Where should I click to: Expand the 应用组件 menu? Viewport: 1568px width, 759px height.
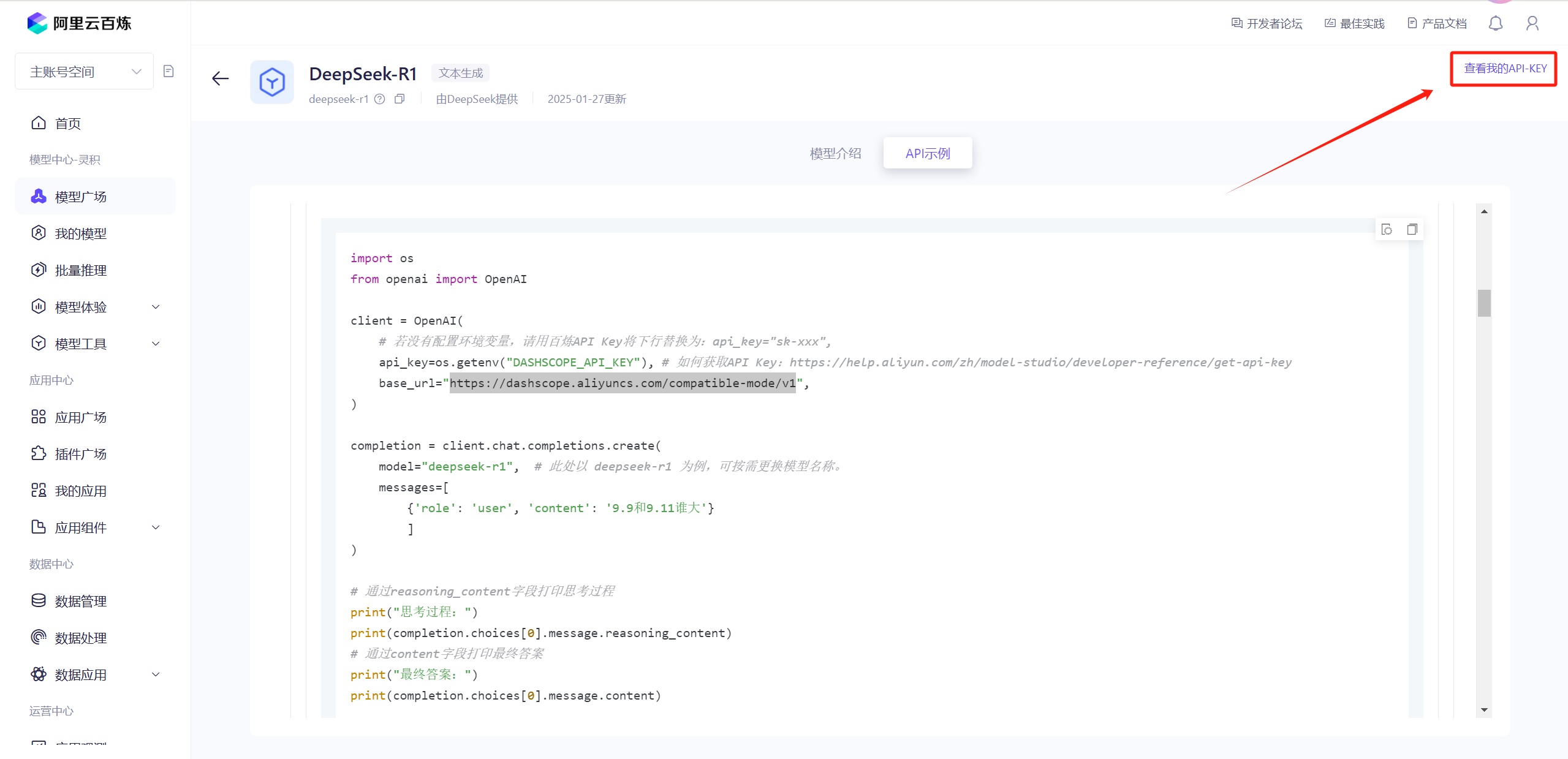pyautogui.click(x=156, y=527)
